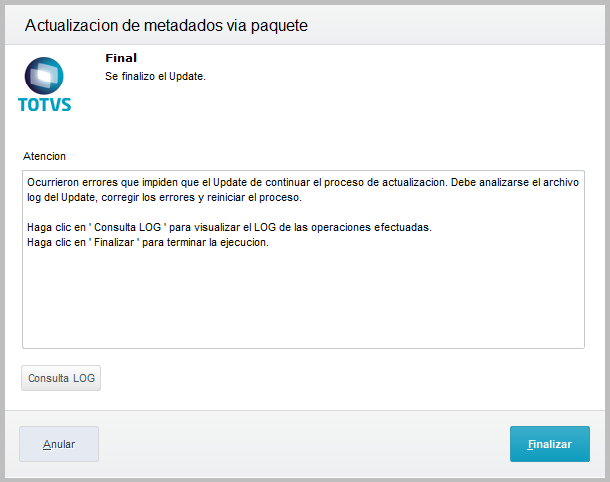Click the quoted Consulta LOG text inside the message
This screenshot has width=610, height=482.
point(128,227)
